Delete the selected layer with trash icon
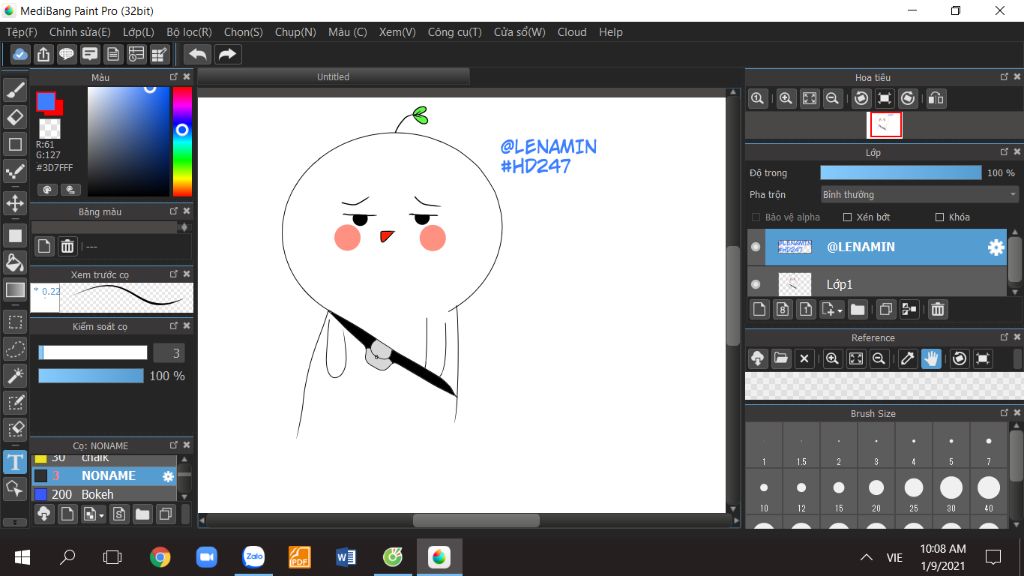Image resolution: width=1024 pixels, height=576 pixels. (x=938, y=310)
